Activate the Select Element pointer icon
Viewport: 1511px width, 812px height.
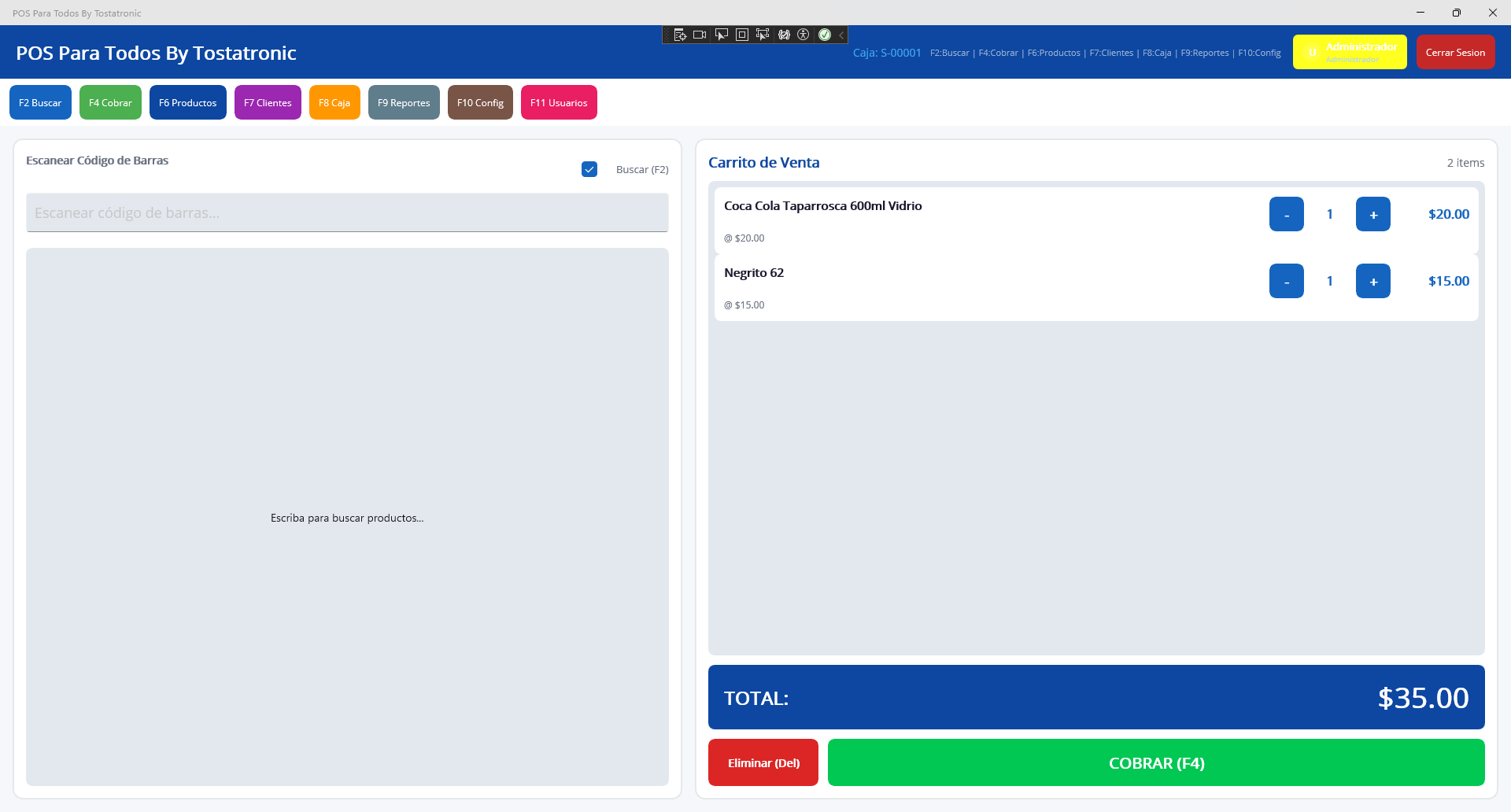tap(721, 35)
